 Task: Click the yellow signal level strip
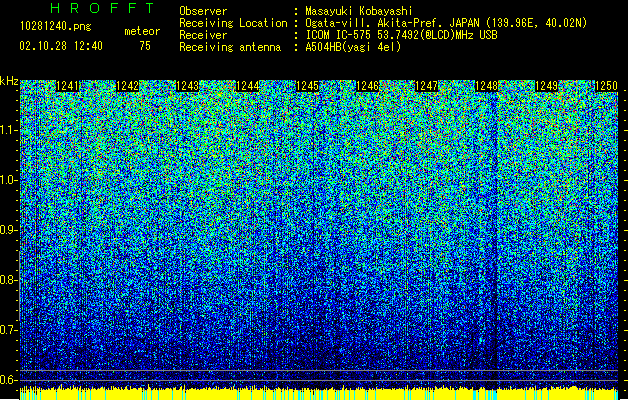[x=319, y=394]
